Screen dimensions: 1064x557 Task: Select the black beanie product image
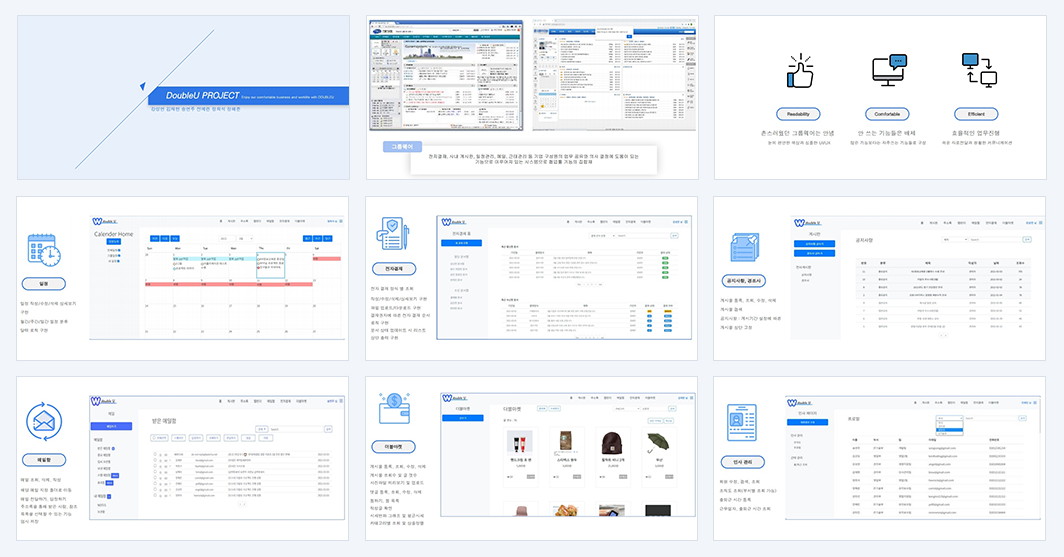click(x=613, y=443)
